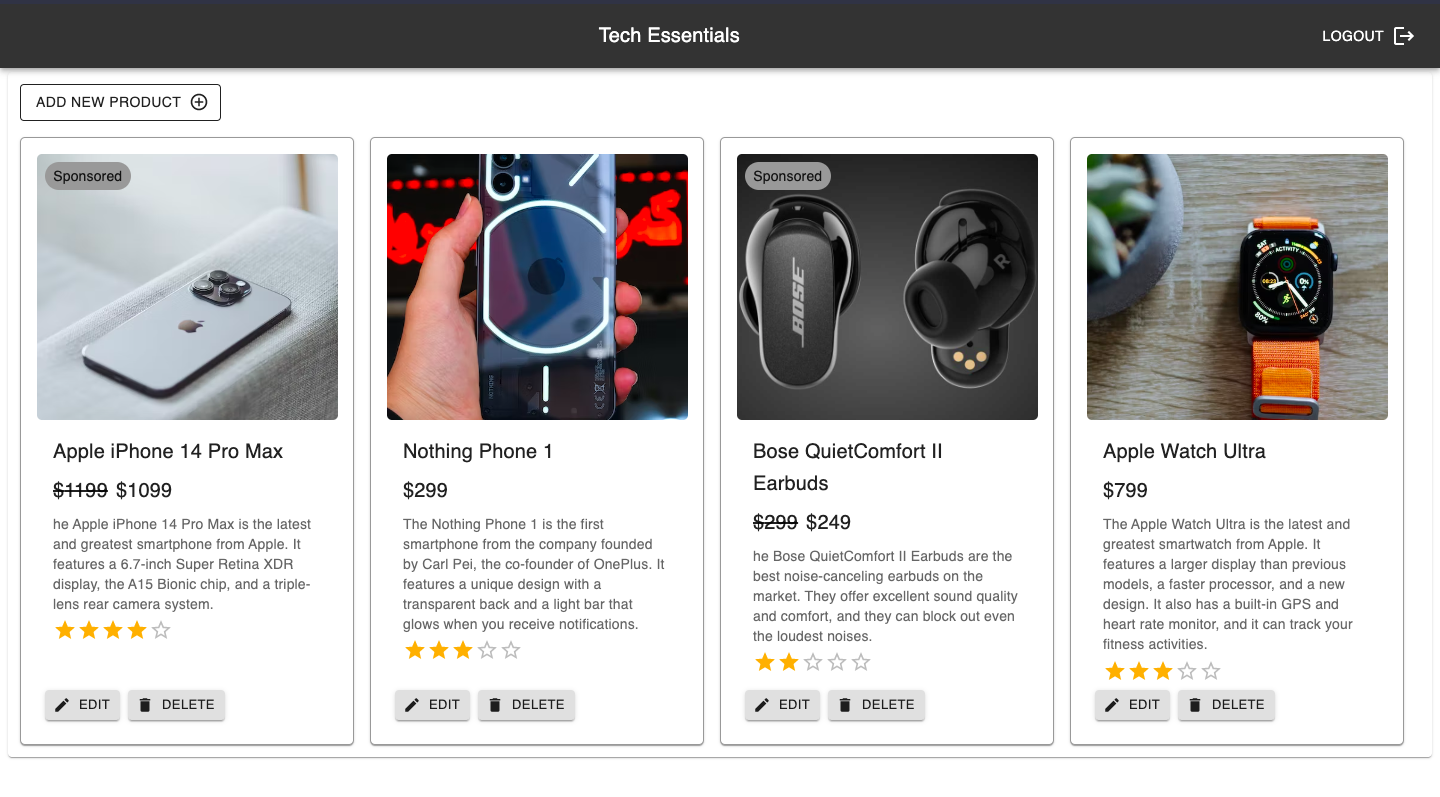Viewport: 1440px width, 797px height.
Task: Click the fourth star on Nothing Phone rating
Action: 486,650
